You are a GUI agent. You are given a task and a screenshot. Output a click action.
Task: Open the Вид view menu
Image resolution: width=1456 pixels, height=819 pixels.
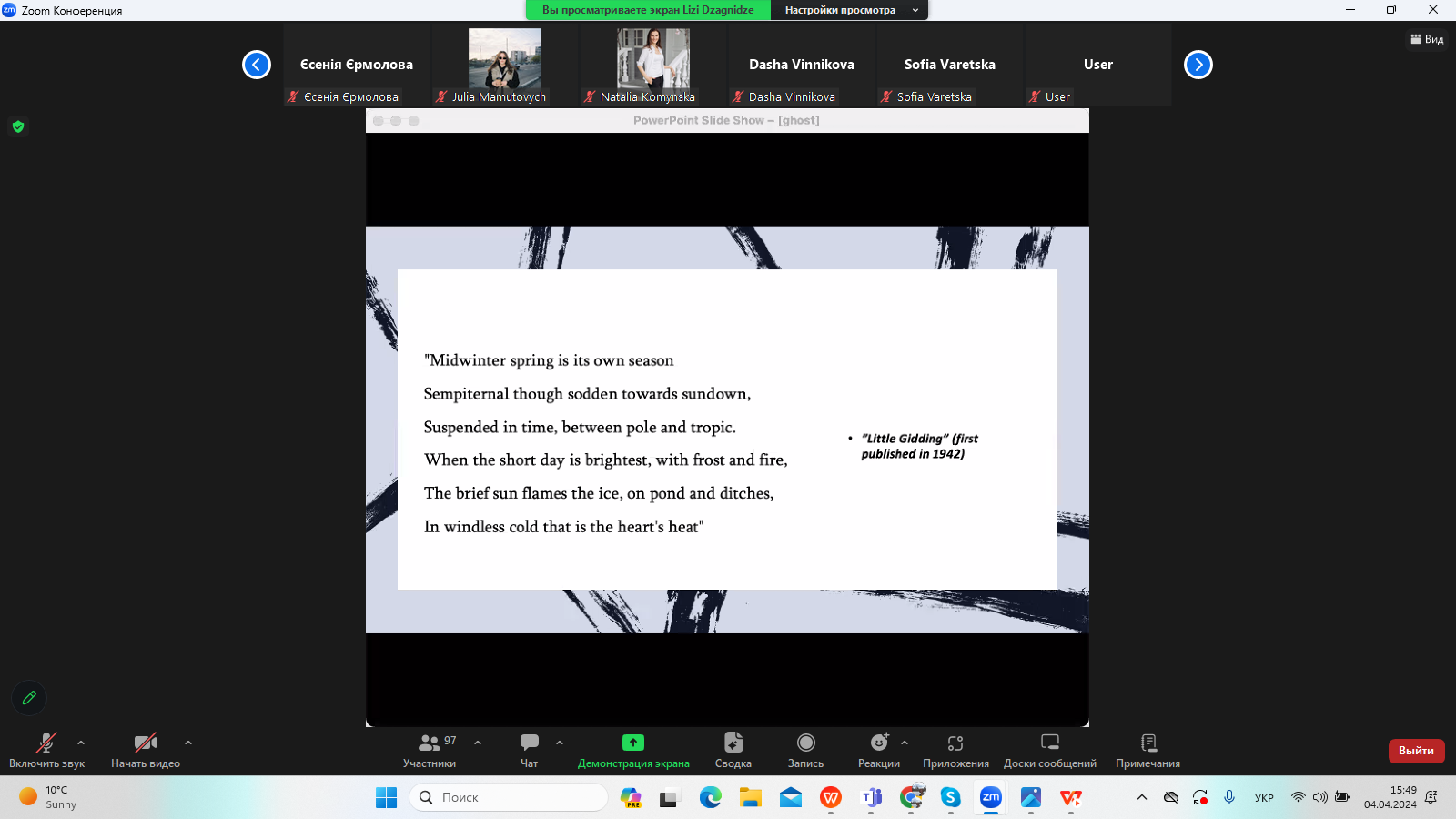tap(1427, 39)
